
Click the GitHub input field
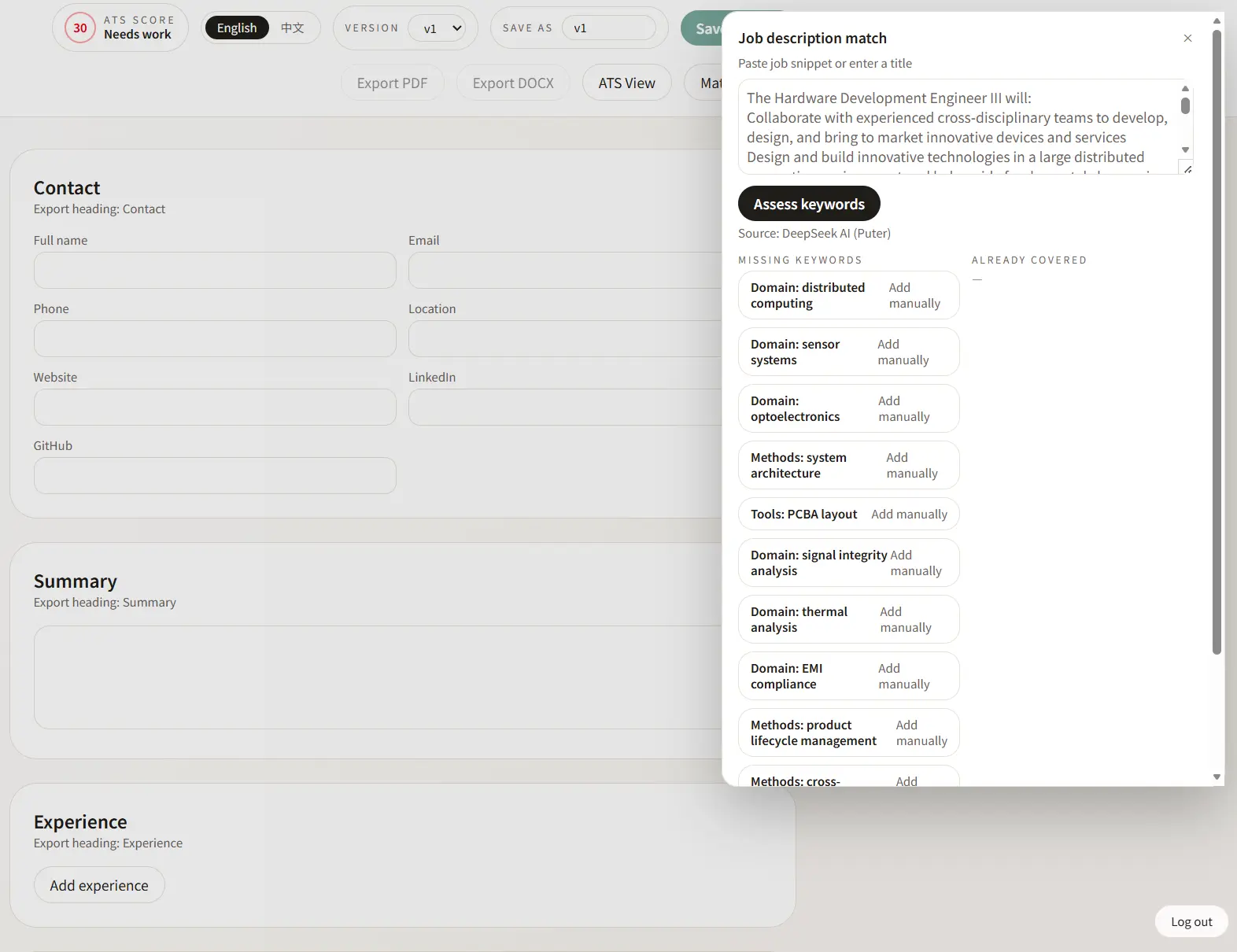click(215, 475)
